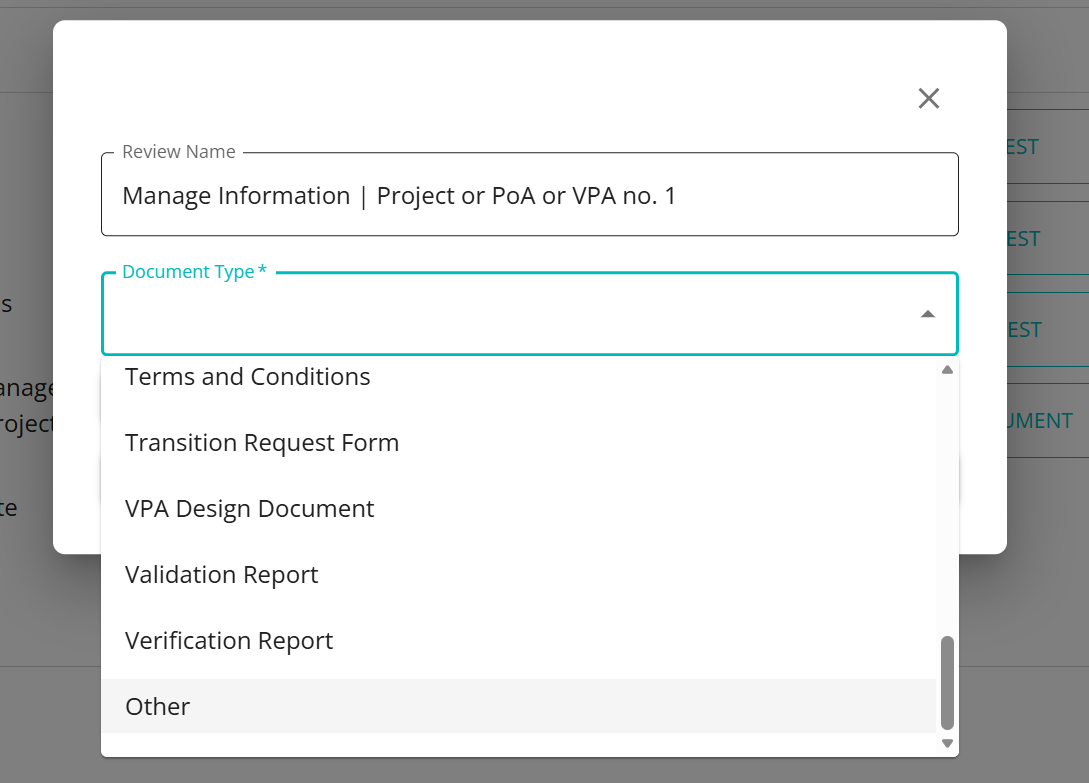Screen dimensions: 1089x783
Task: Click the dropdown list scroll-down arrow
Action: click(x=947, y=743)
